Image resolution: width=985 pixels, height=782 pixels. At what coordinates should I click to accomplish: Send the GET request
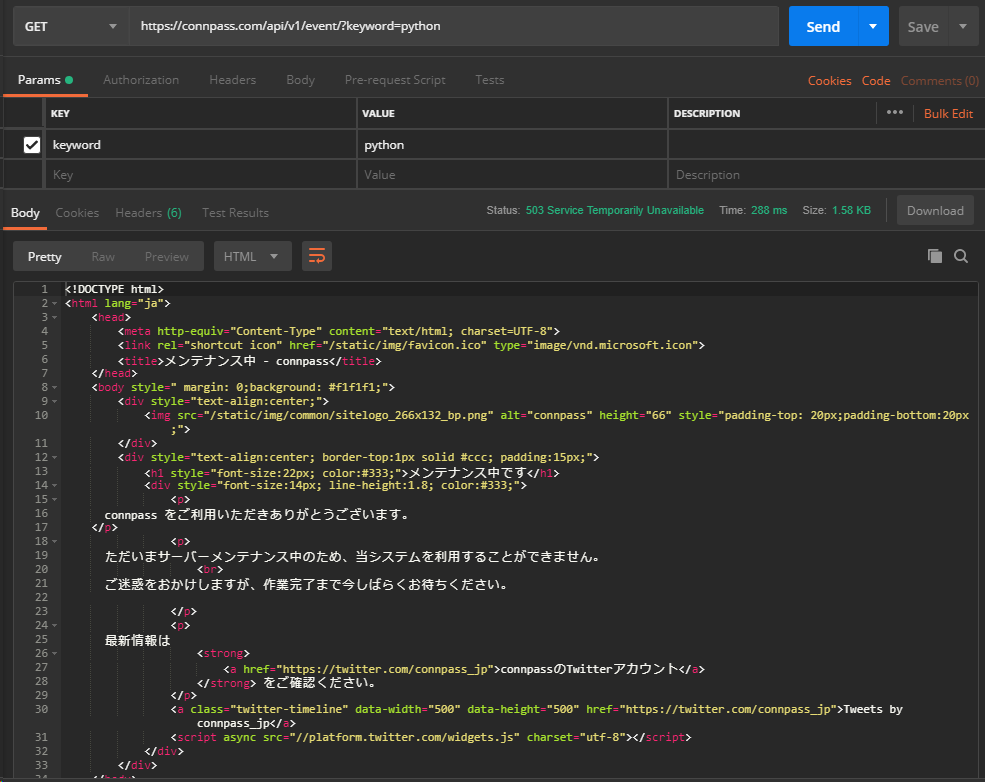pos(823,26)
